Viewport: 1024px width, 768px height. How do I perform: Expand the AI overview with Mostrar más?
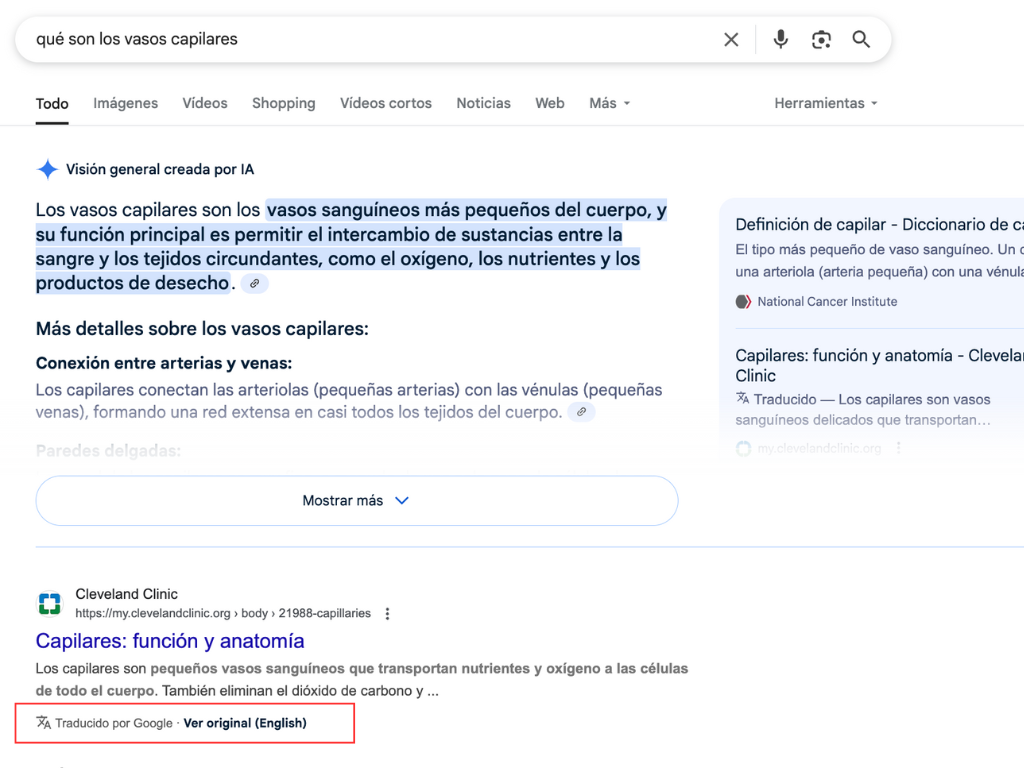(357, 500)
